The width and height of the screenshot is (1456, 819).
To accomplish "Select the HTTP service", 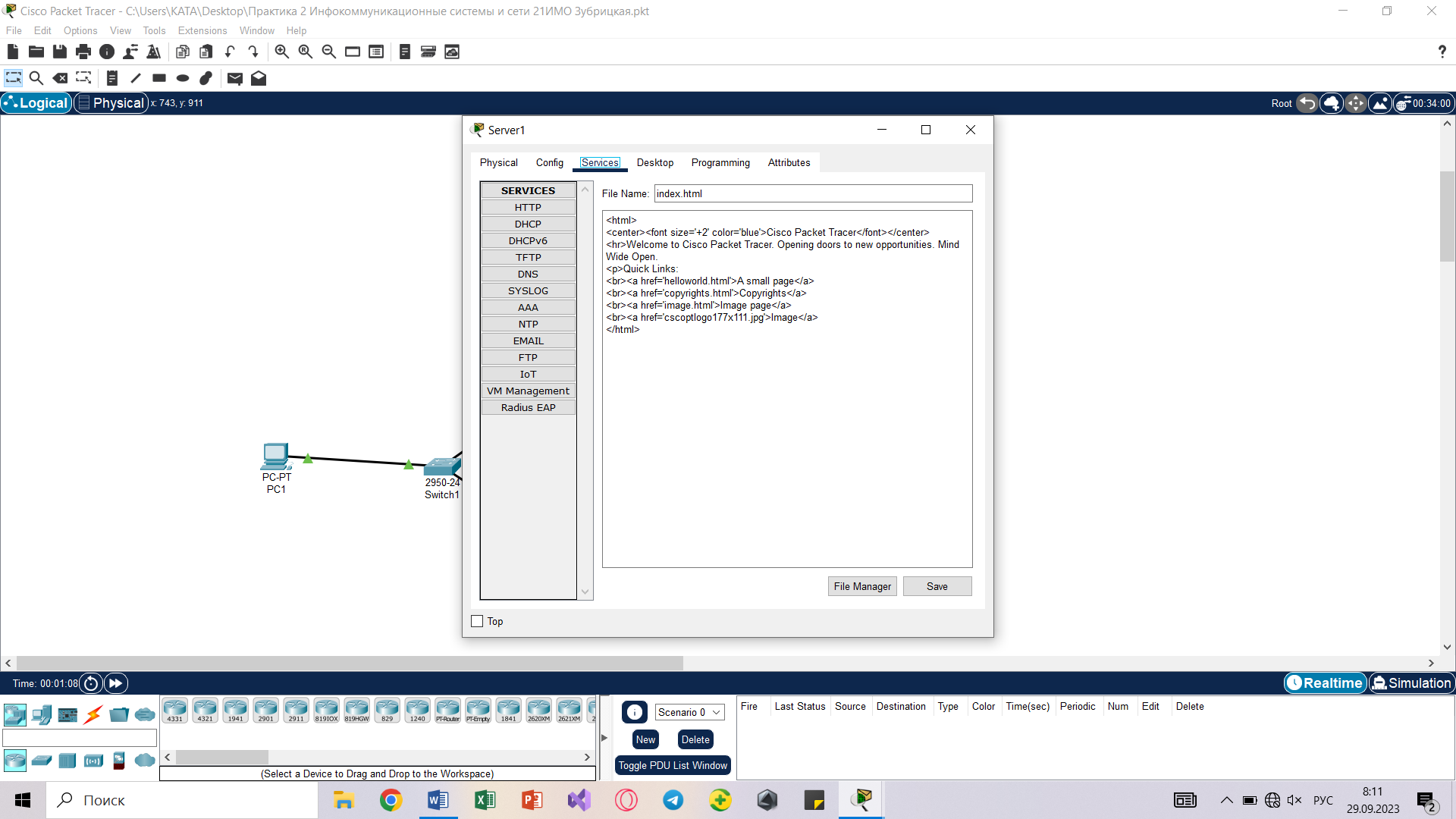I will point(528,207).
